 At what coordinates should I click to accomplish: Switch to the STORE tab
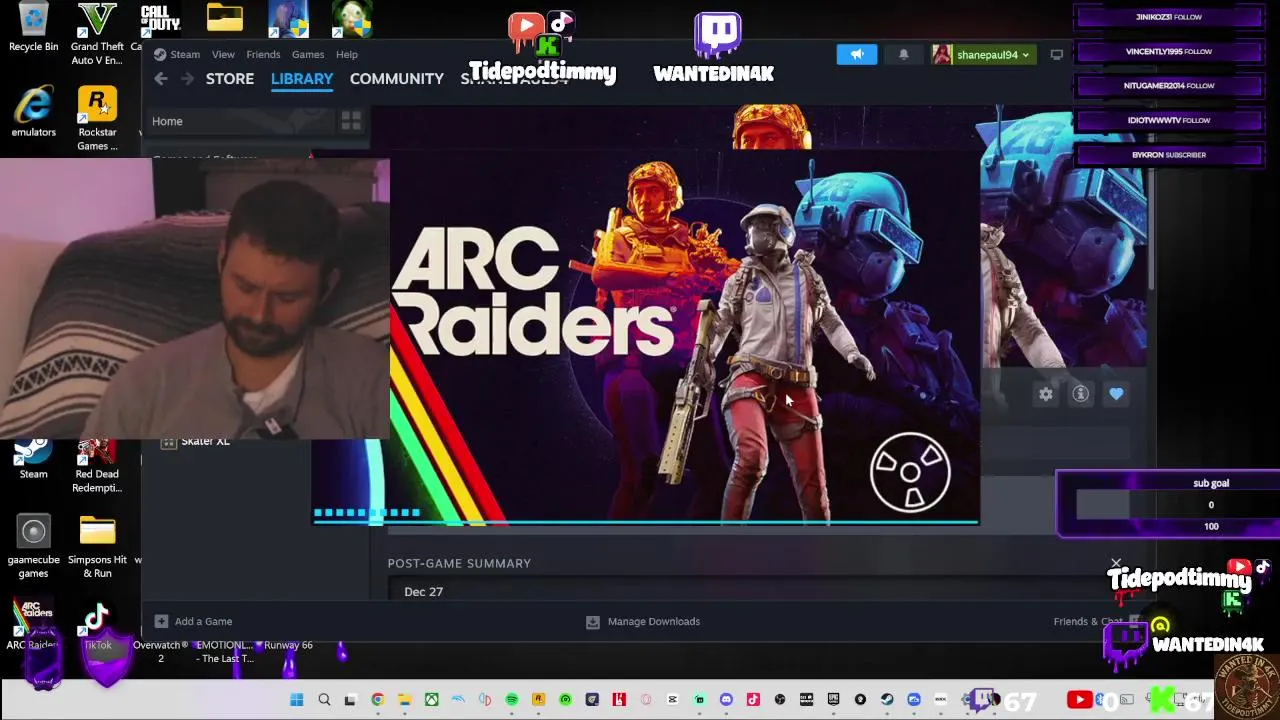click(230, 78)
